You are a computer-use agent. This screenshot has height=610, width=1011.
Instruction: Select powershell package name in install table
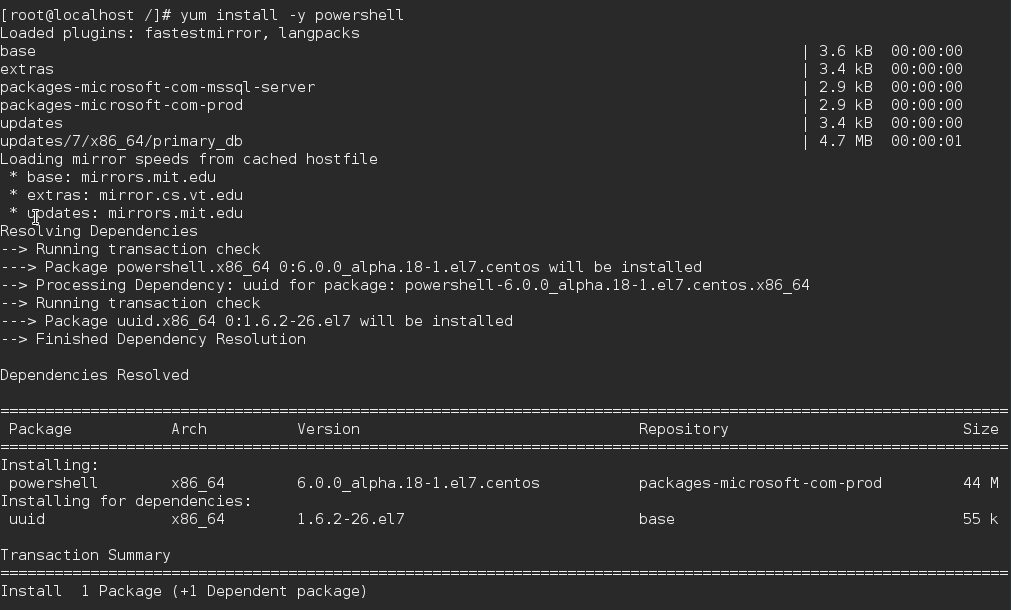pos(53,483)
